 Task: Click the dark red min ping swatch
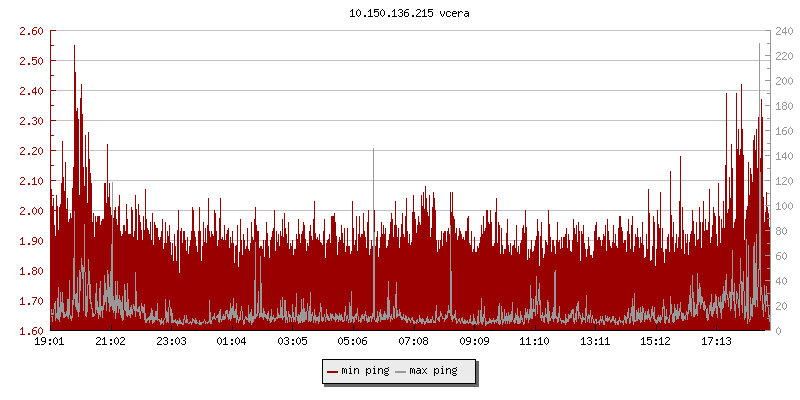pyautogui.click(x=332, y=372)
